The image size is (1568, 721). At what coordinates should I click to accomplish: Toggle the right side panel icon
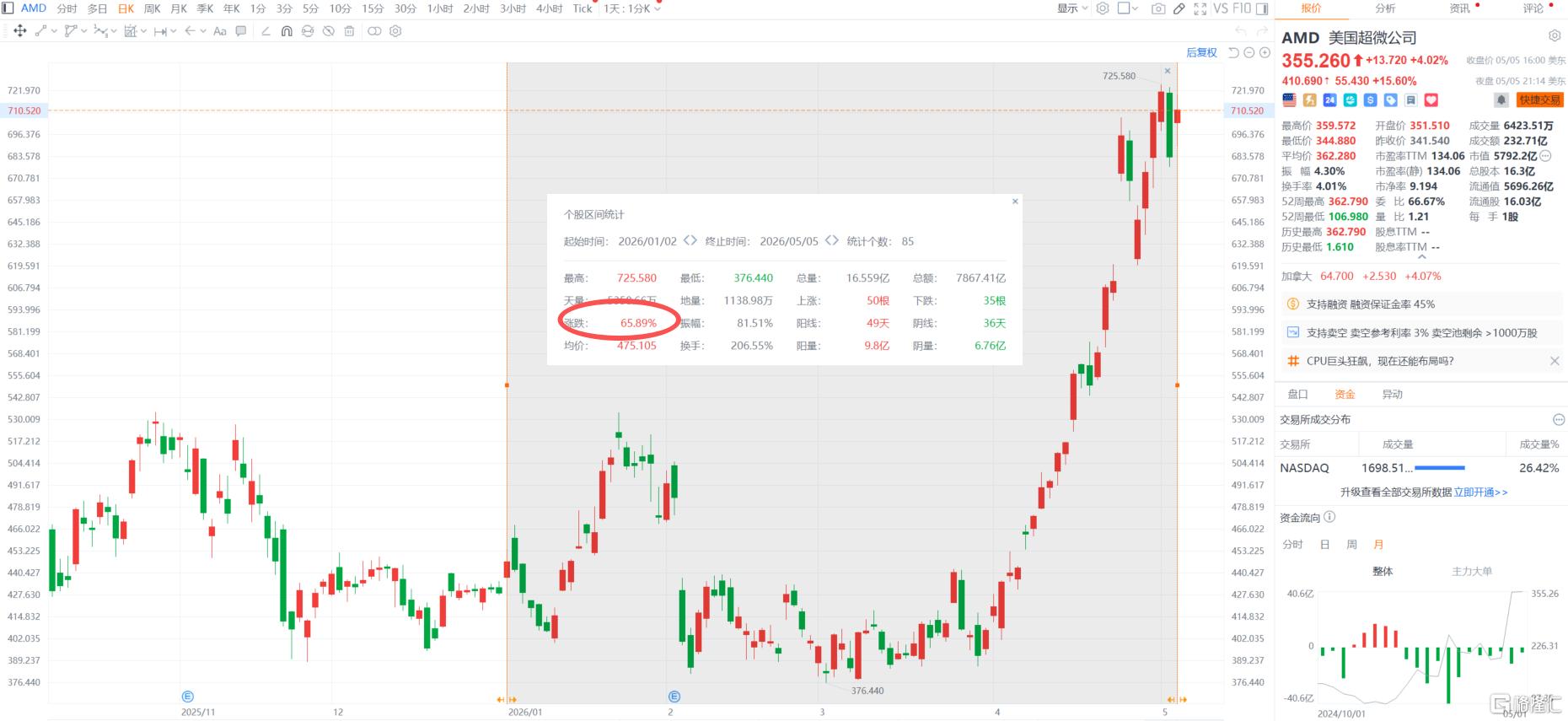[x=1262, y=8]
